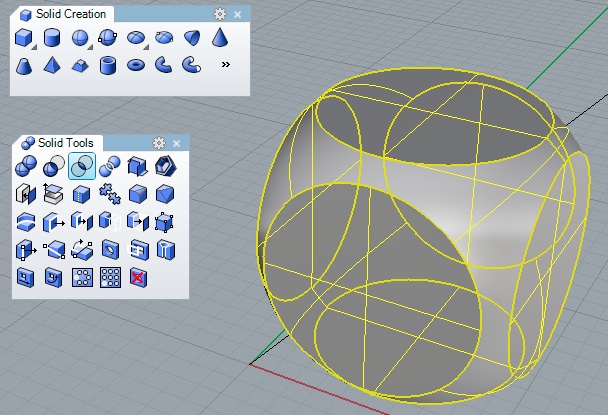Choose the Wire Cut tool

click(26, 222)
